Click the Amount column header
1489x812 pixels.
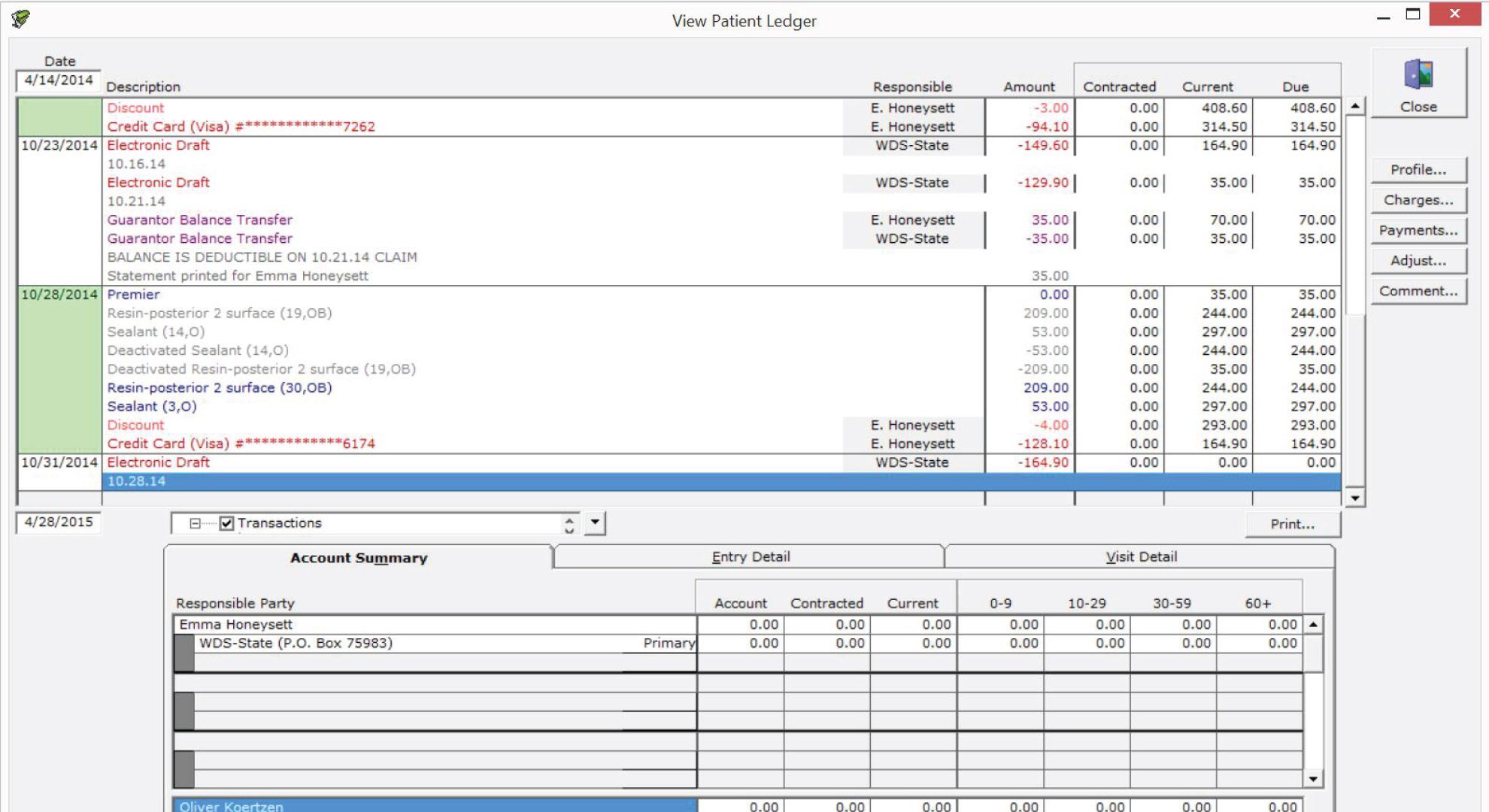(1029, 86)
